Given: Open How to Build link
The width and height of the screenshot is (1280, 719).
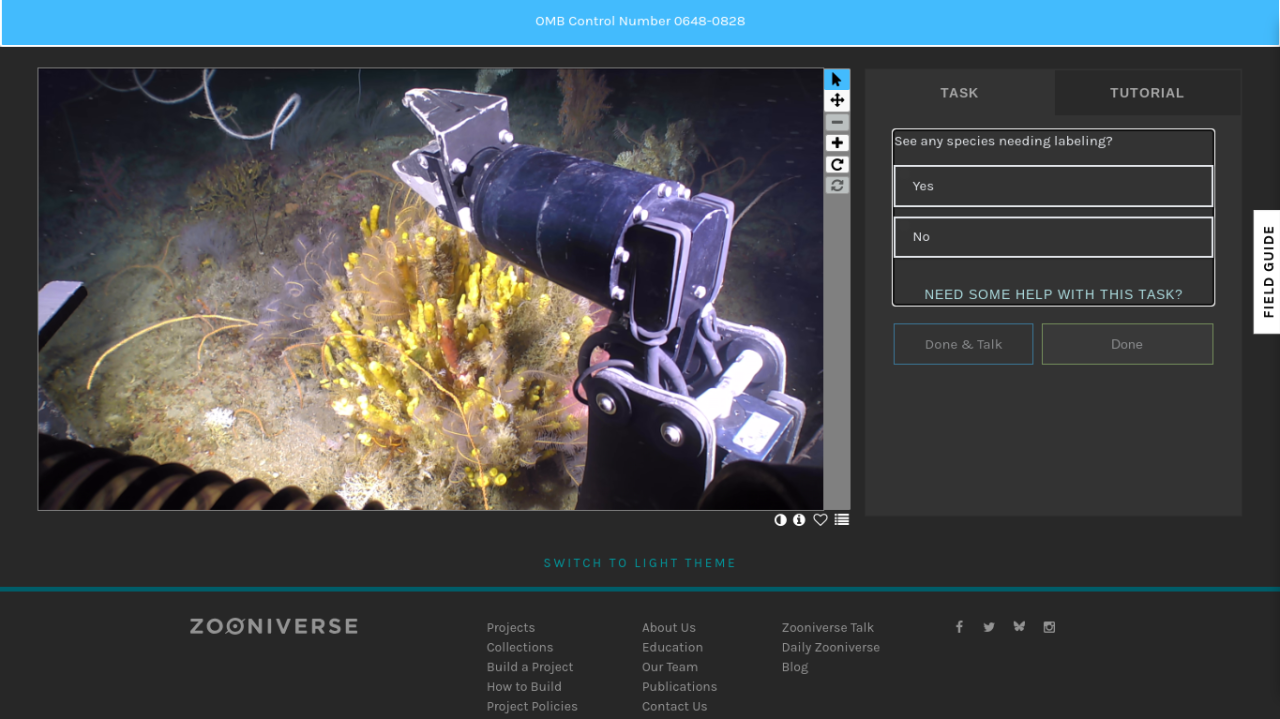Looking at the screenshot, I should point(524,686).
